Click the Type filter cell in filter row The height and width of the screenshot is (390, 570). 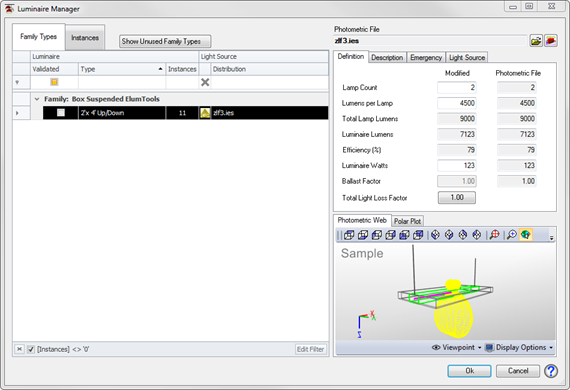(x=122, y=83)
